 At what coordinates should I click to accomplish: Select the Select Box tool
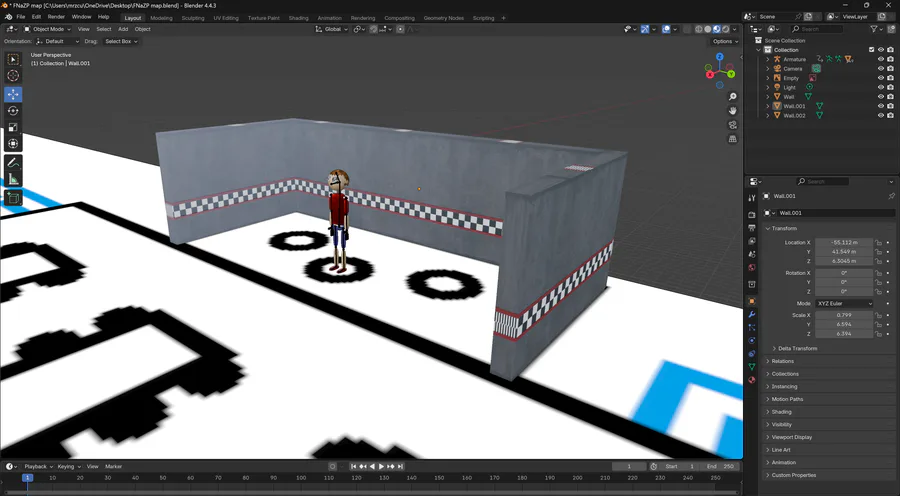[x=13, y=60]
